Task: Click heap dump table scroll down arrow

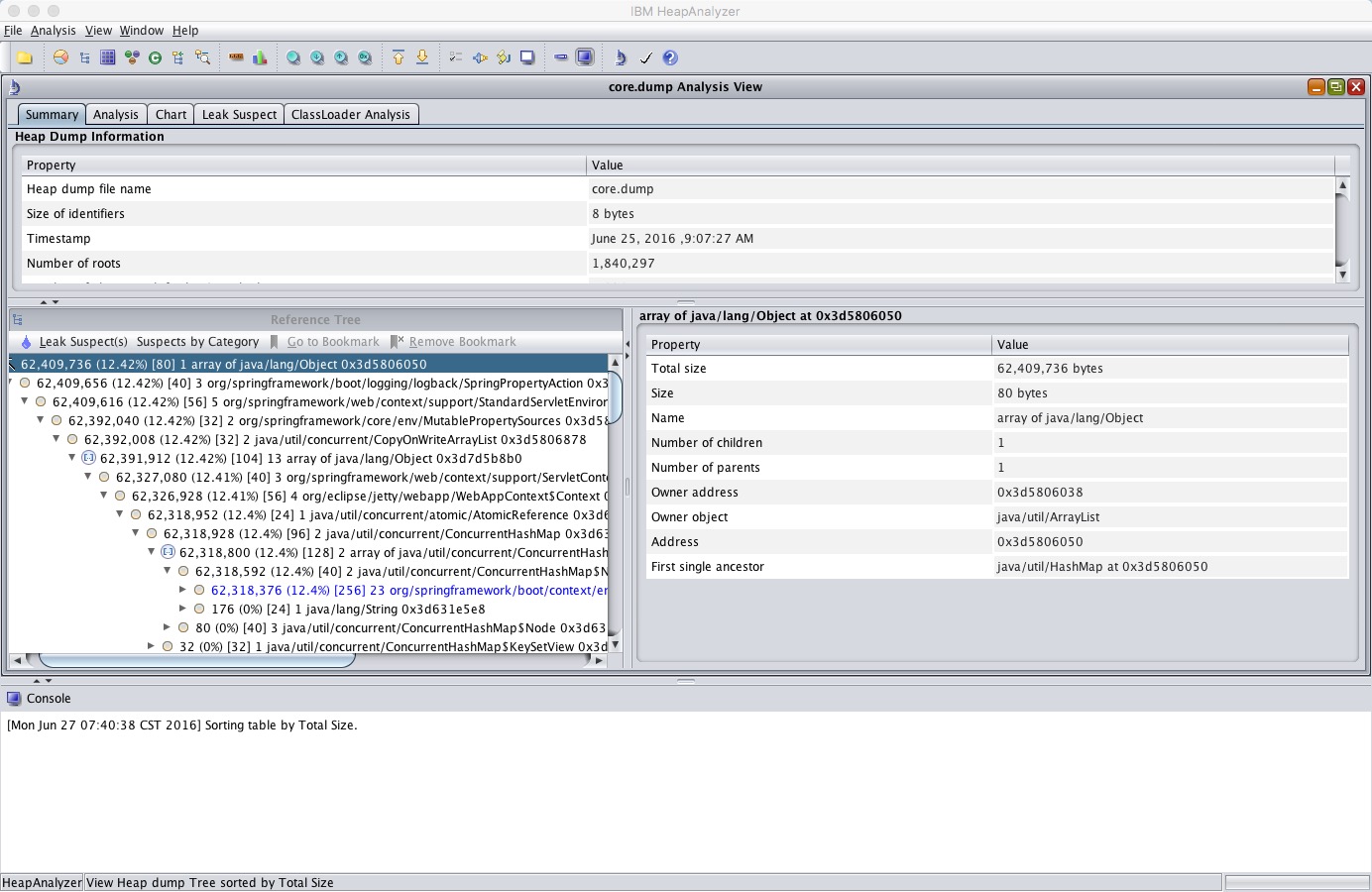Action: [x=1343, y=275]
